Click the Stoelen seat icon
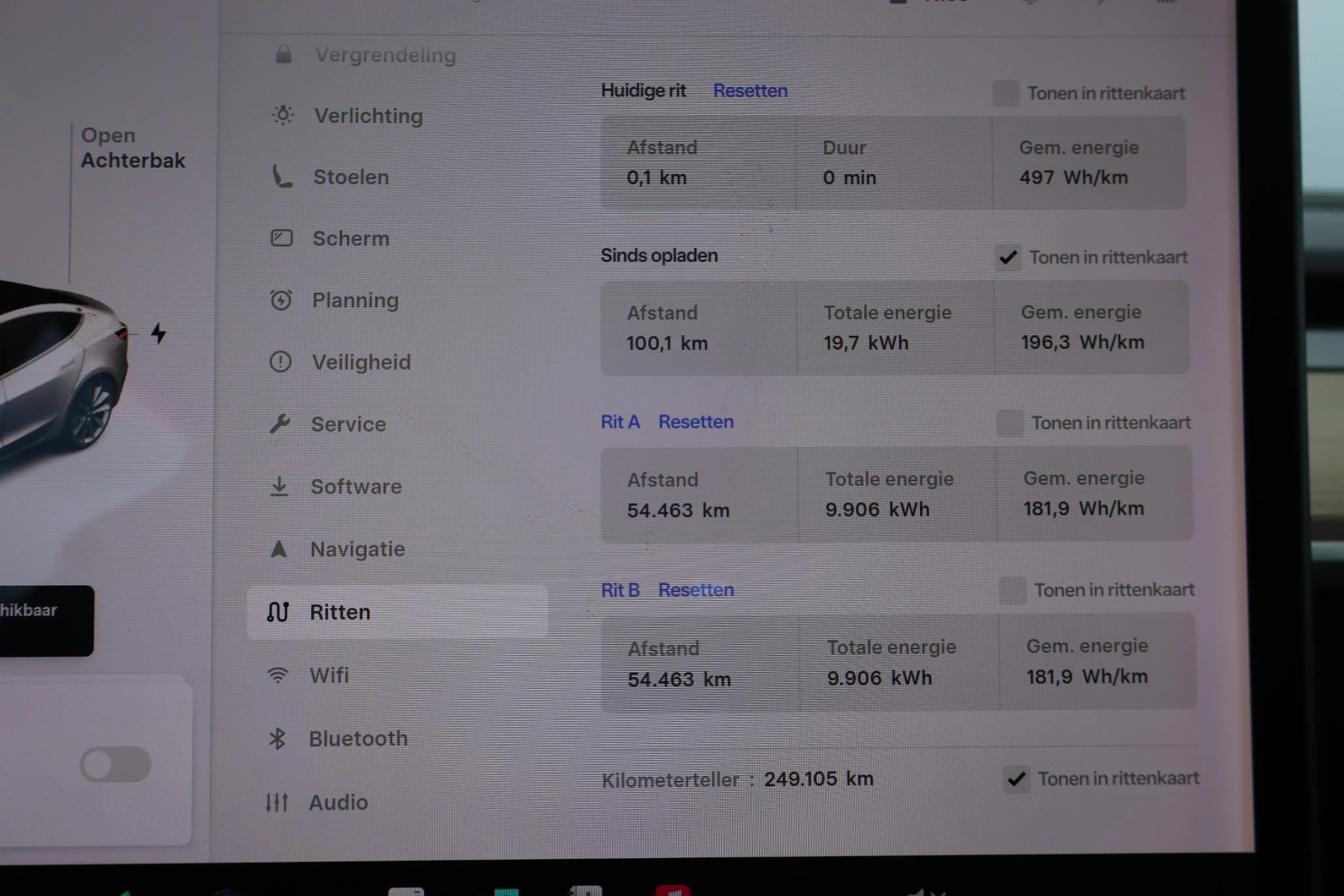The image size is (1344, 896). pyautogui.click(x=282, y=177)
